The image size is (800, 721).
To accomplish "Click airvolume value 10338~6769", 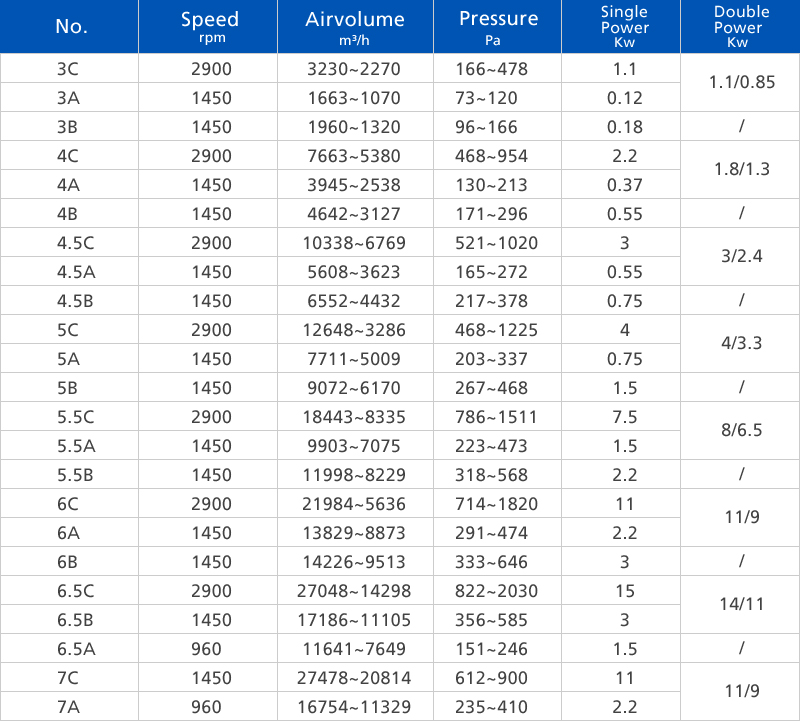I will [354, 243].
